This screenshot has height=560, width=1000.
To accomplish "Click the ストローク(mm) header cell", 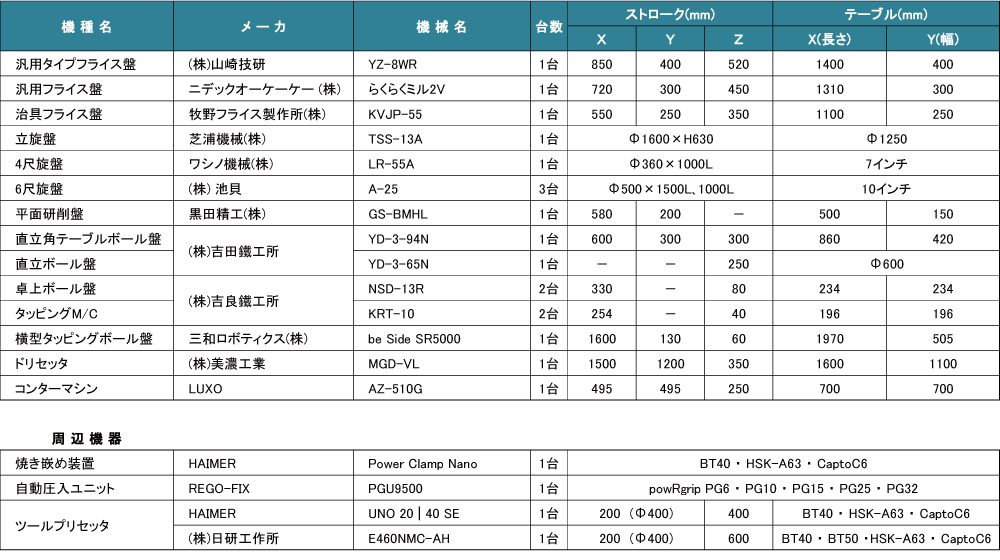I will [669, 14].
